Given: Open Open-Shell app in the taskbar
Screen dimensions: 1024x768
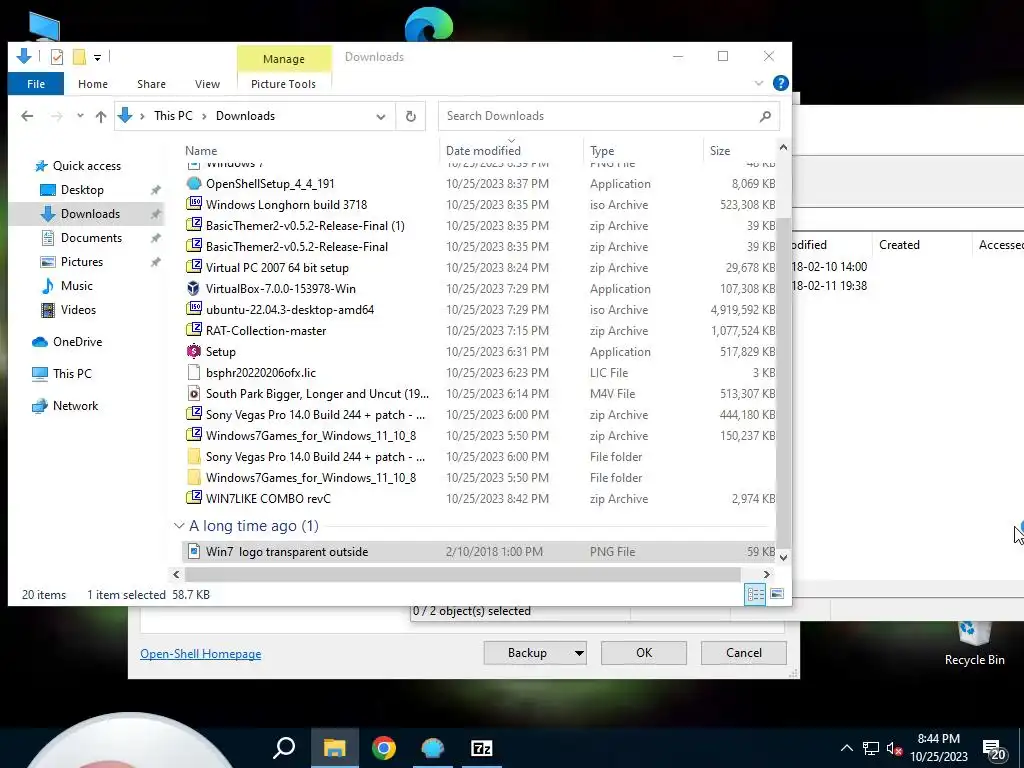Looking at the screenshot, I should (433, 748).
